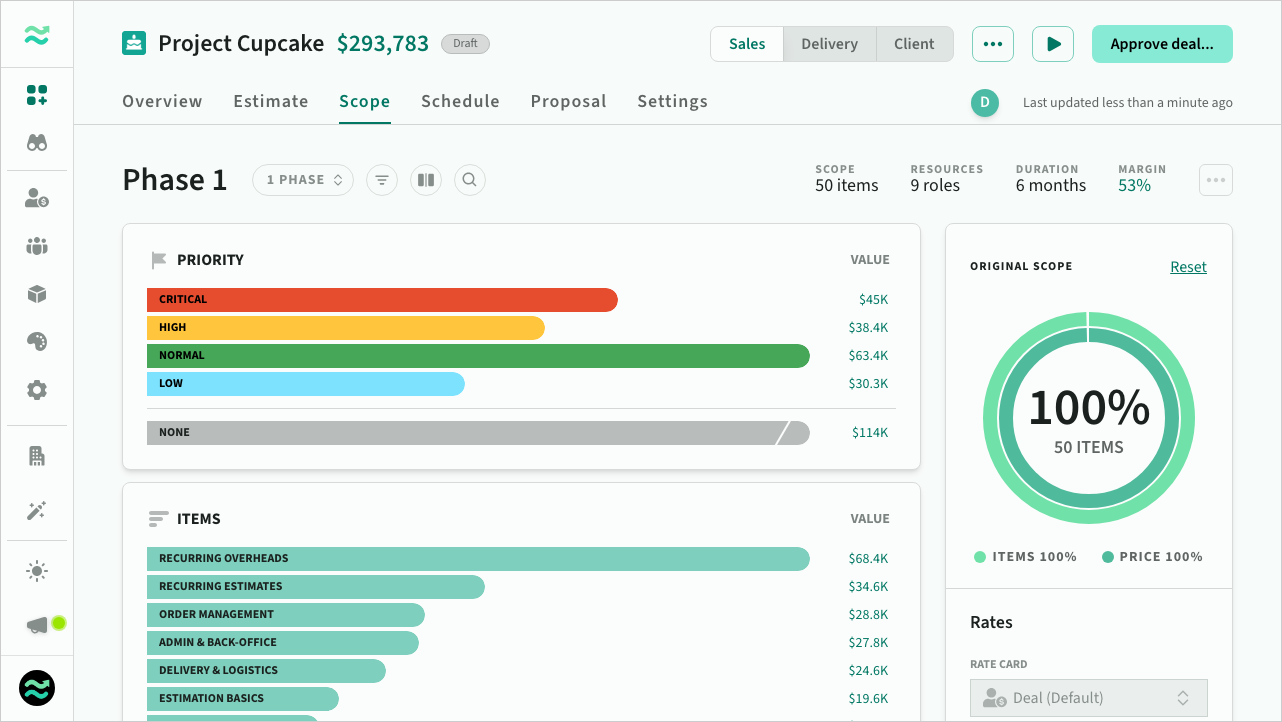Toggle light theme sun icon
The width and height of the screenshot is (1282, 722).
tap(37, 571)
